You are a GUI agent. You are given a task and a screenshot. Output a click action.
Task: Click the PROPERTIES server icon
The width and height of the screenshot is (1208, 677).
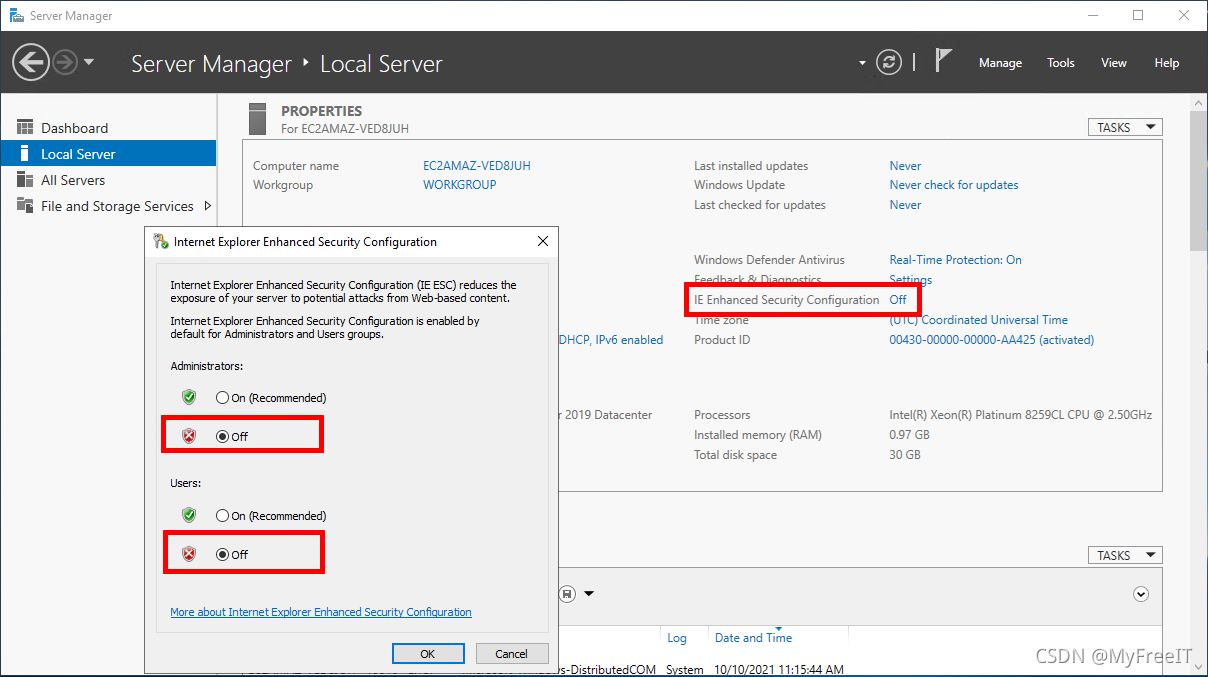[258, 118]
